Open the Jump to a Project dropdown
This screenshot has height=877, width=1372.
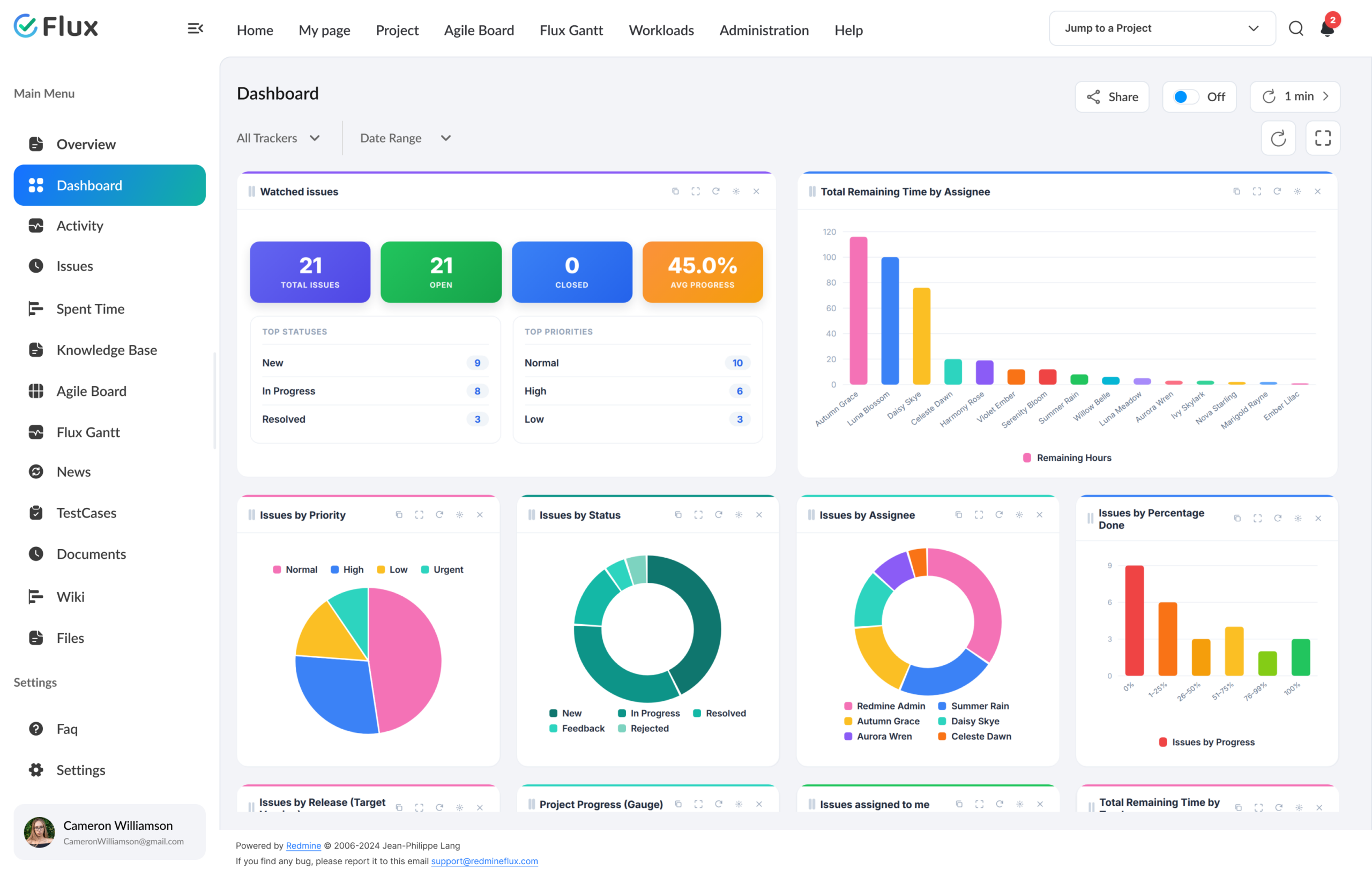coord(1162,28)
